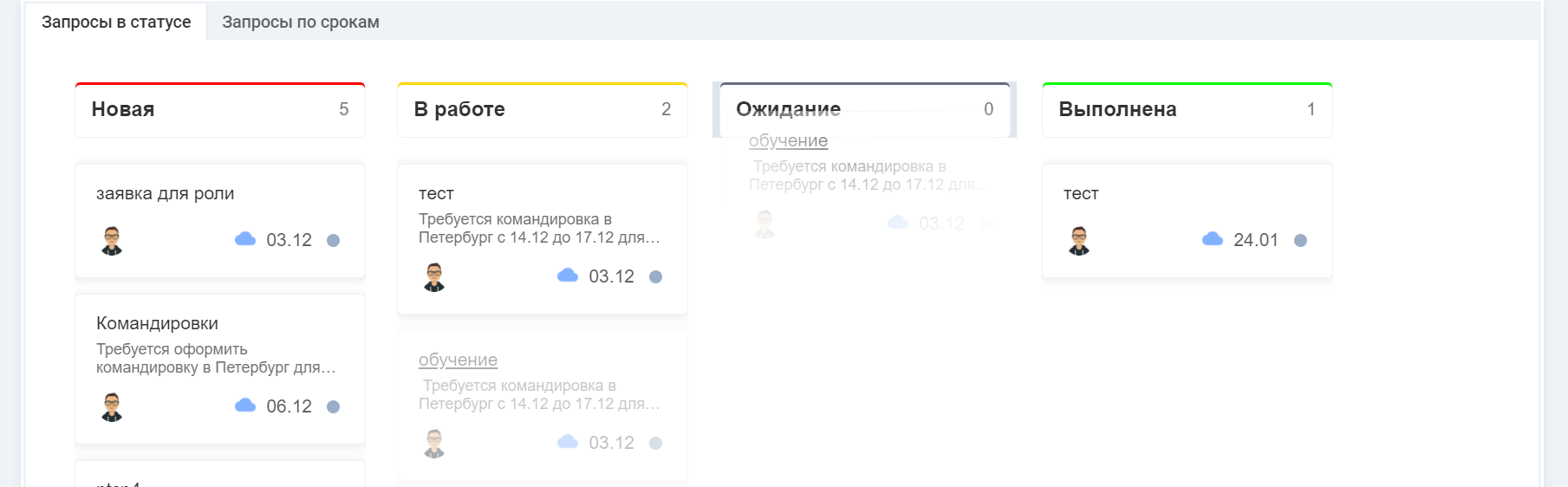The width and height of the screenshot is (1568, 487).
Task: Click cloud icon on 'тест' card in 'Выполнена'
Action: 1213,239
